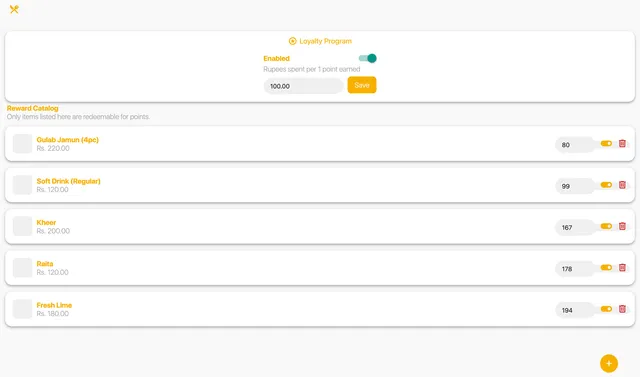Click the Rs. 200.00 price text
Image resolution: width=640 pixels, height=377 pixels.
53,231
